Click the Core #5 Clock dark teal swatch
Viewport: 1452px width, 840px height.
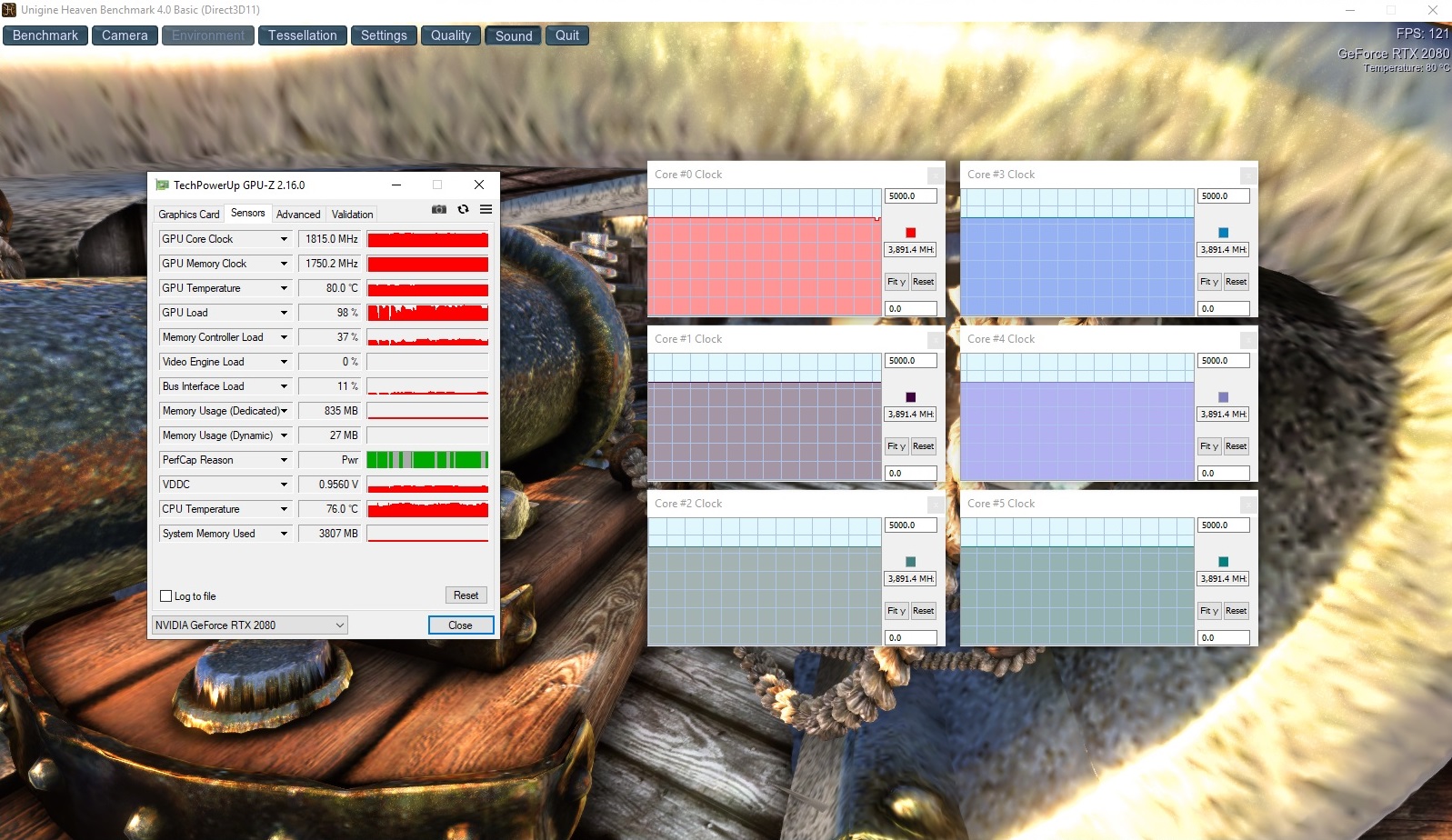click(x=1223, y=562)
